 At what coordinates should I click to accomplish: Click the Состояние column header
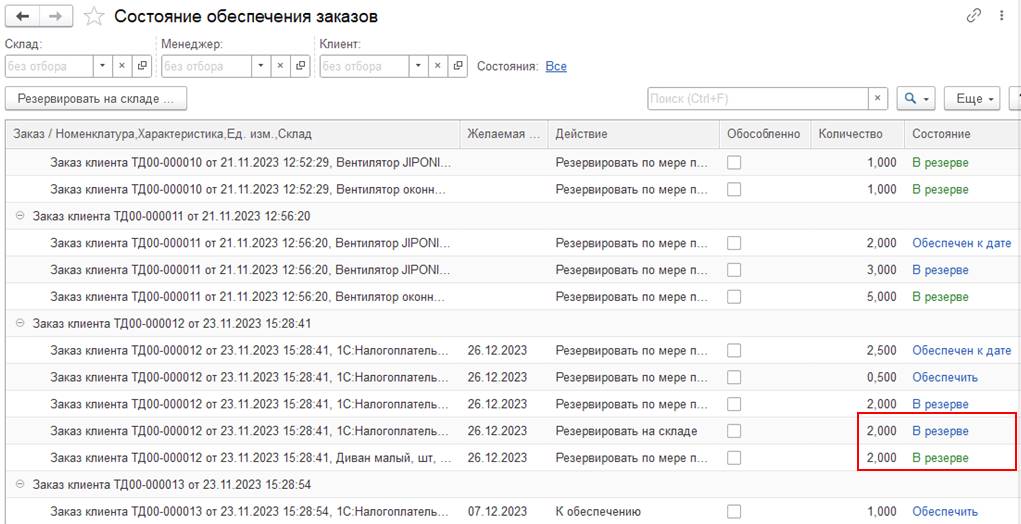coord(940,134)
